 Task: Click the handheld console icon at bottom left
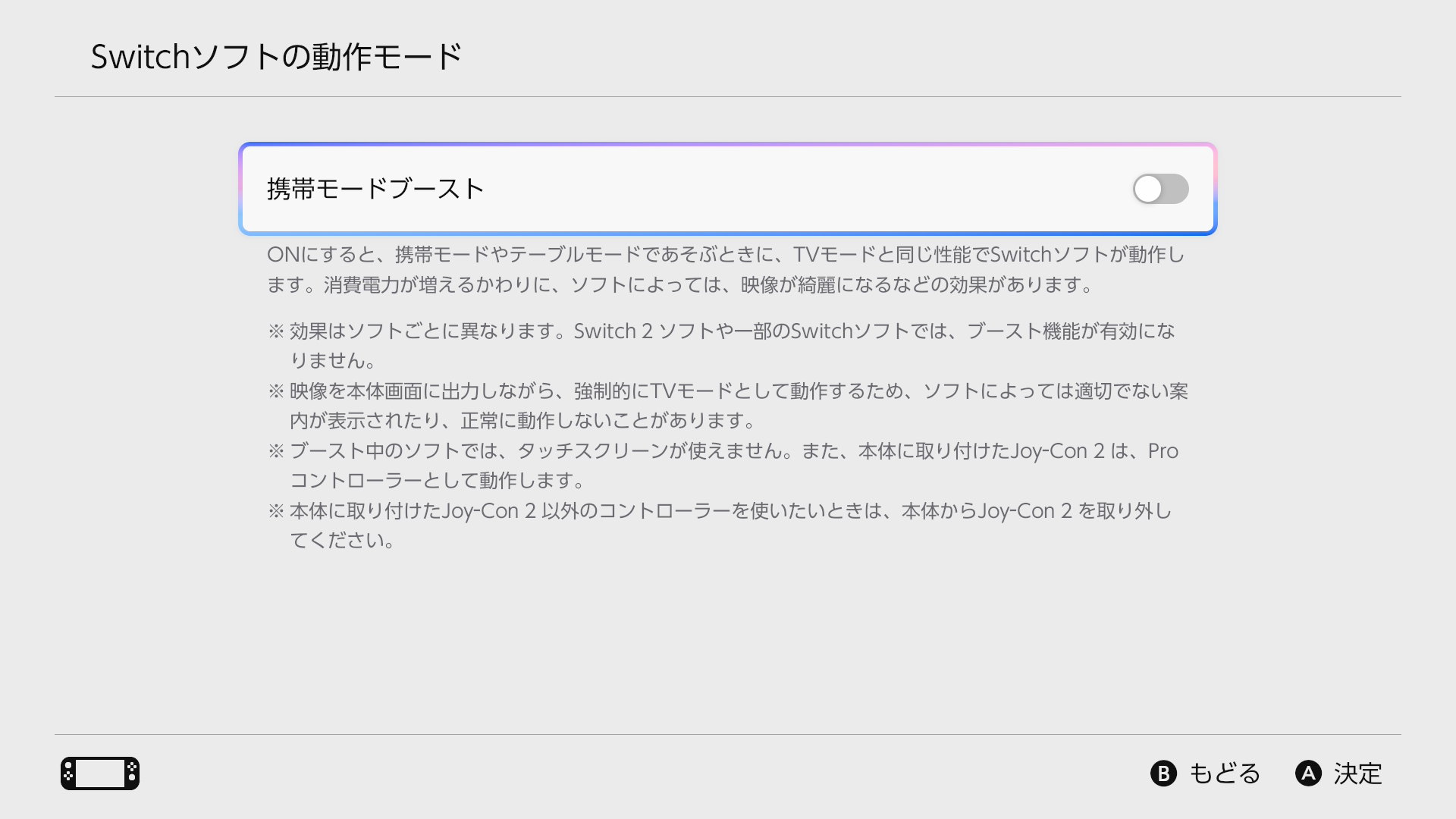[100, 773]
